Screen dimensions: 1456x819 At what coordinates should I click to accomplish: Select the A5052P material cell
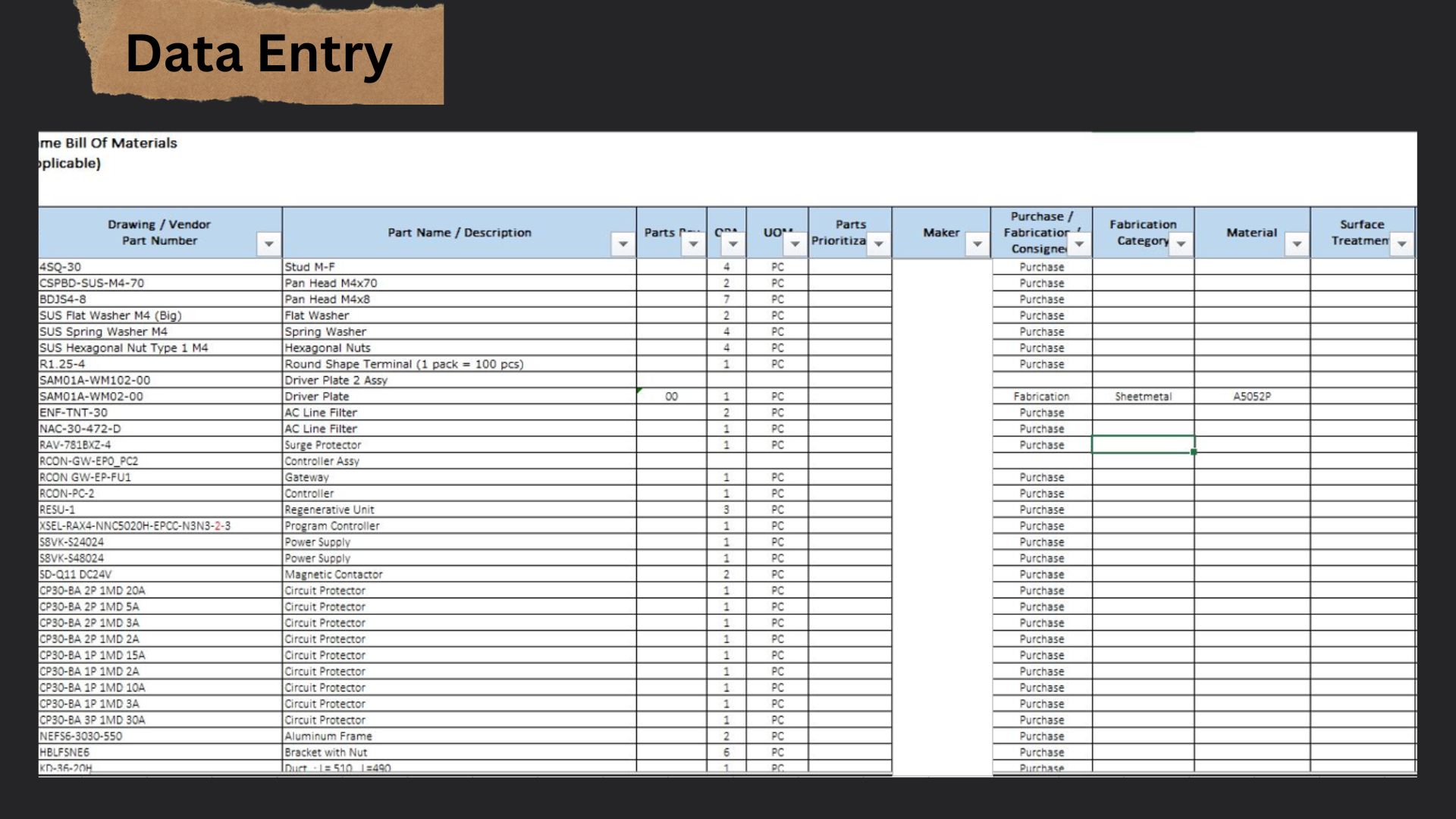click(x=1251, y=397)
